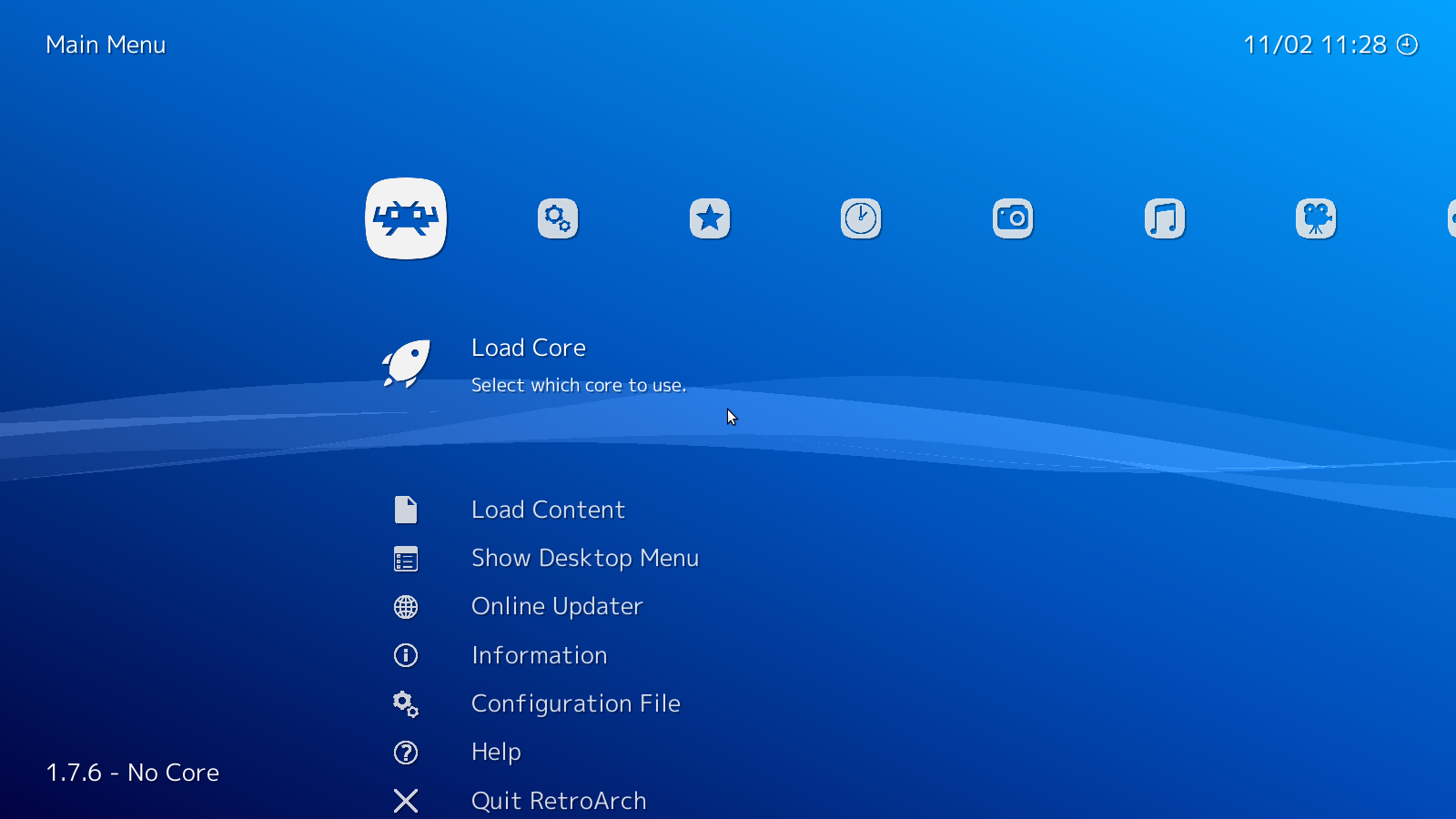Click the X icon beside Quit RetroArch
This screenshot has height=819, width=1456.
tap(406, 801)
